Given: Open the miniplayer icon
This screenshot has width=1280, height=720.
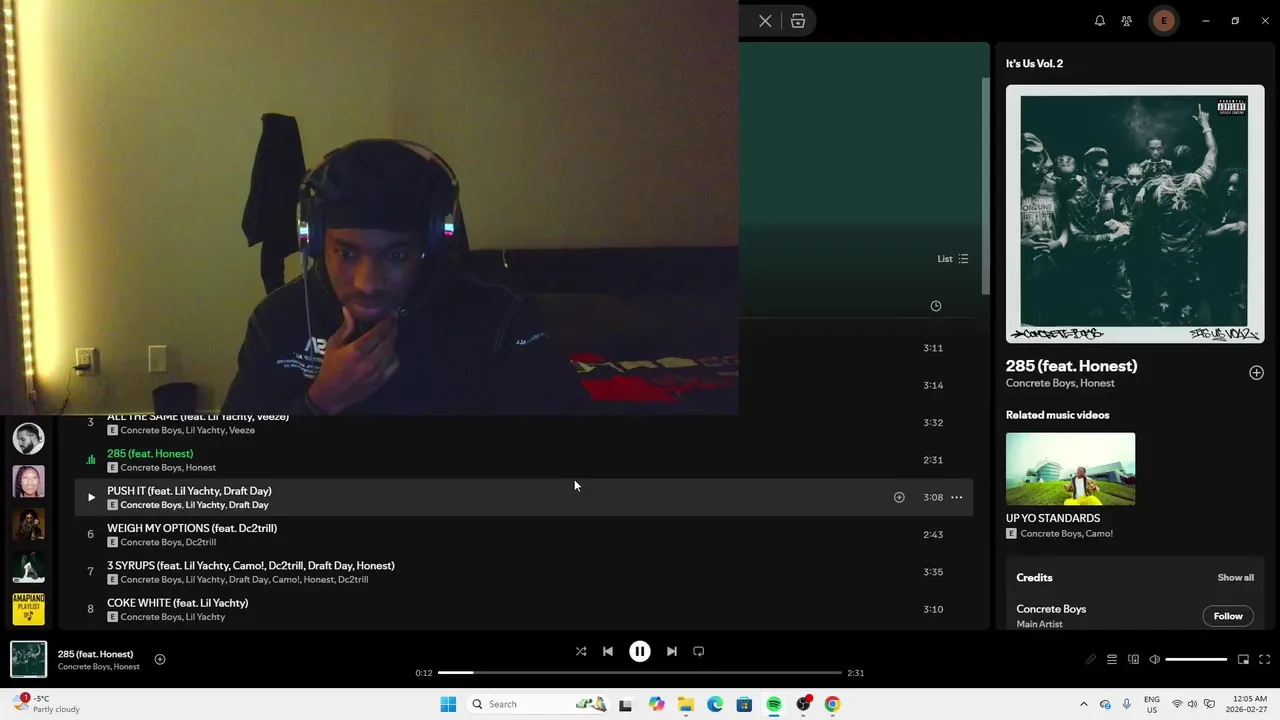Looking at the screenshot, I should click(1243, 659).
